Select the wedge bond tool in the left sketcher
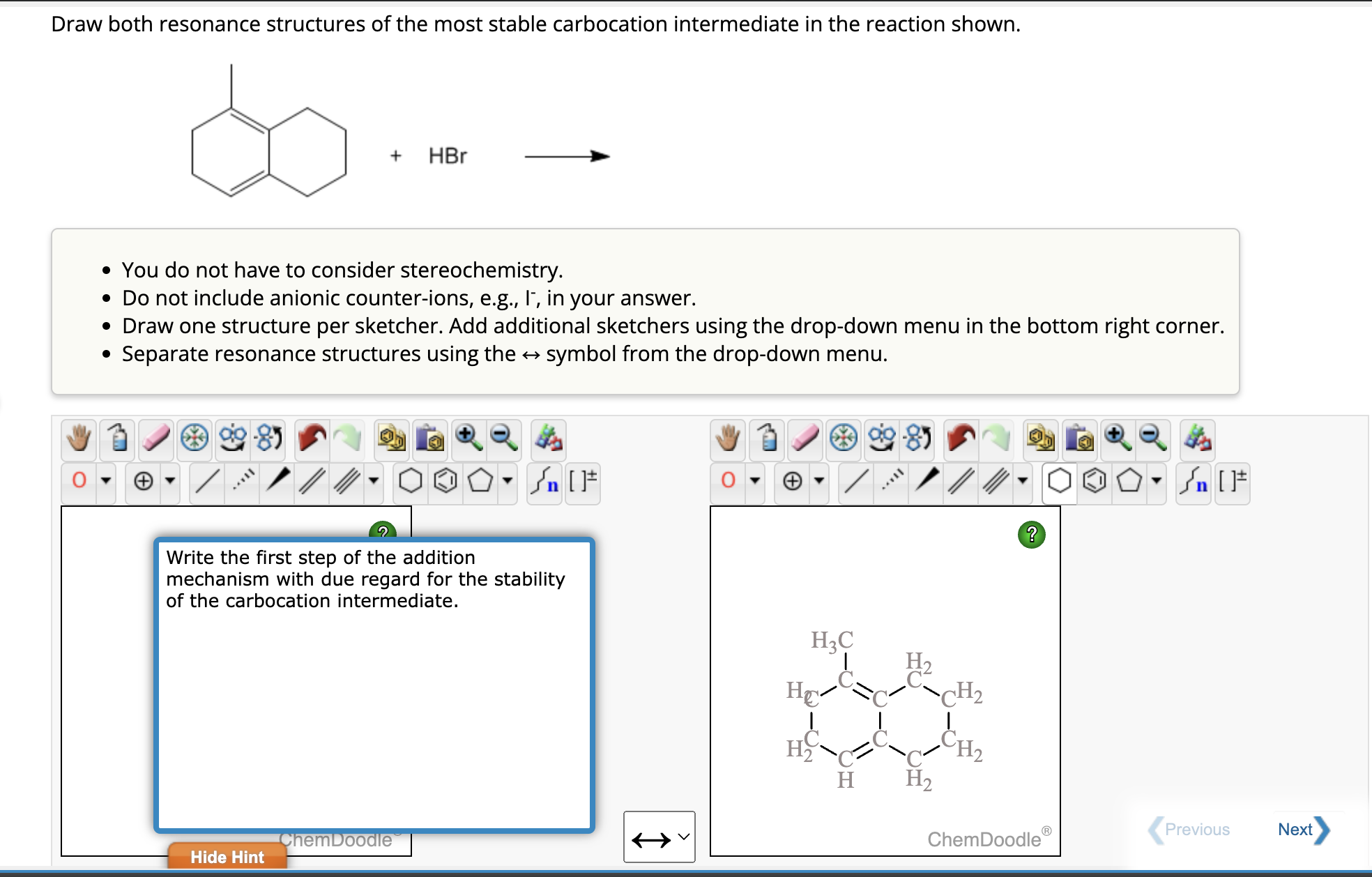 coord(277,481)
